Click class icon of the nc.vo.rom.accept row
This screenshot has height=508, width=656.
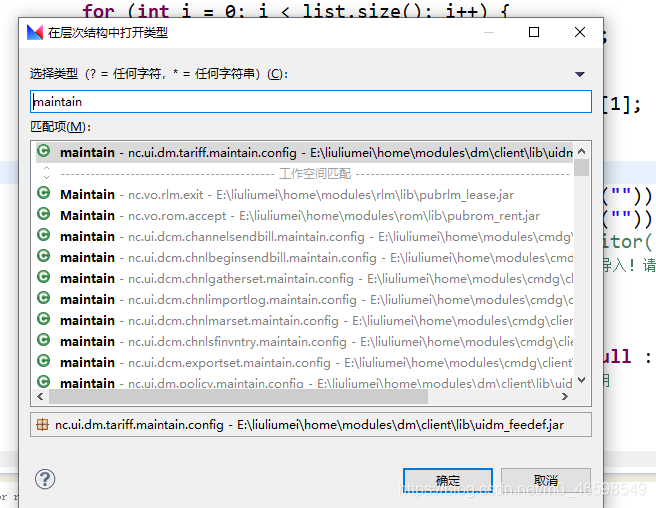point(44,214)
